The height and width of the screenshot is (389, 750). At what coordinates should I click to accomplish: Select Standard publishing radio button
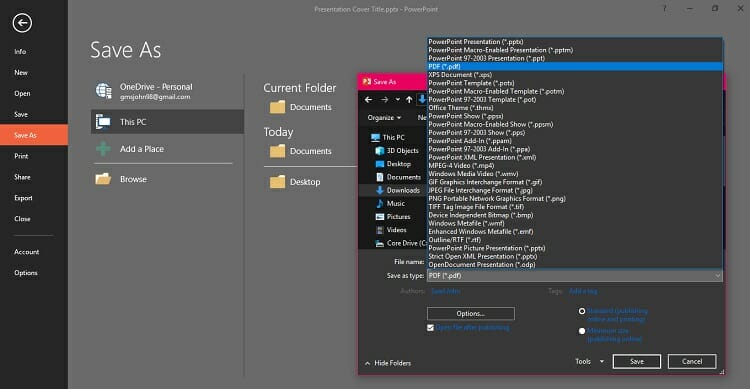[x=582, y=311]
